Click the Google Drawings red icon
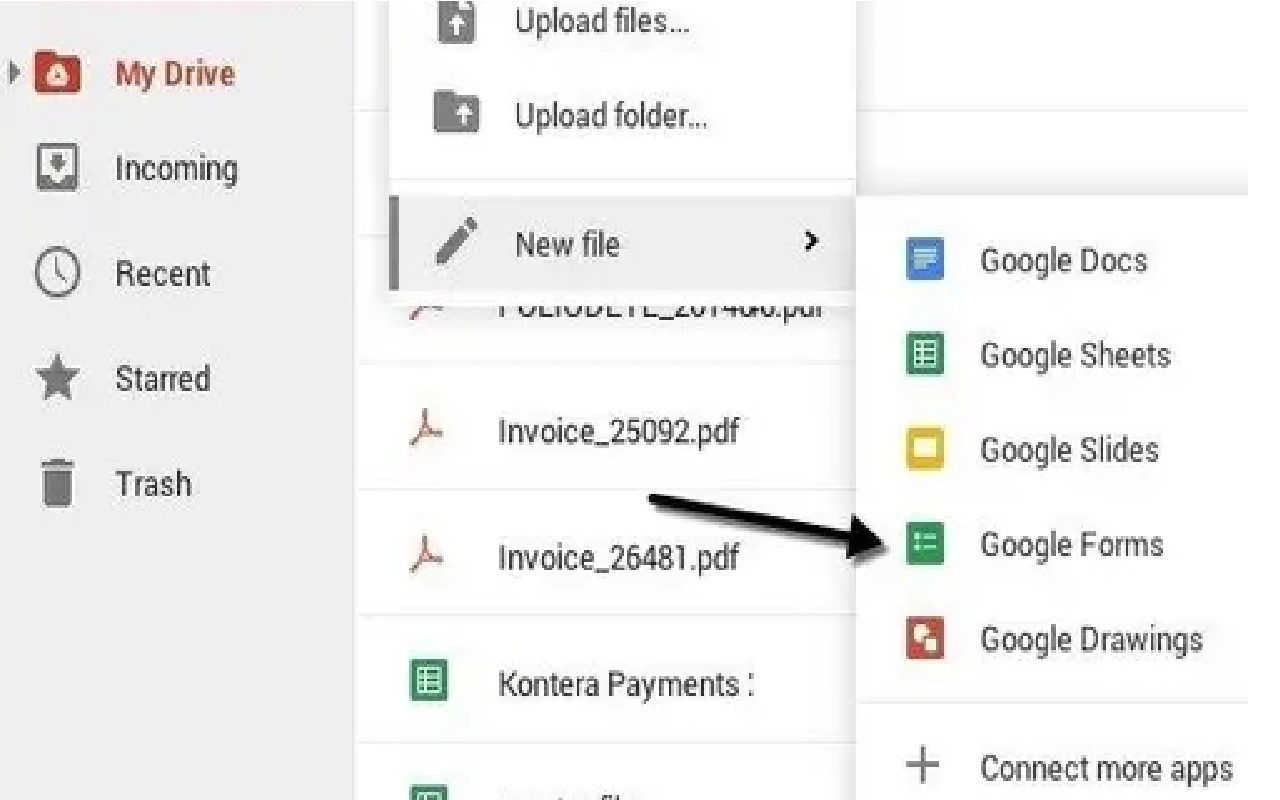This screenshot has width=1280, height=800. (x=925, y=638)
